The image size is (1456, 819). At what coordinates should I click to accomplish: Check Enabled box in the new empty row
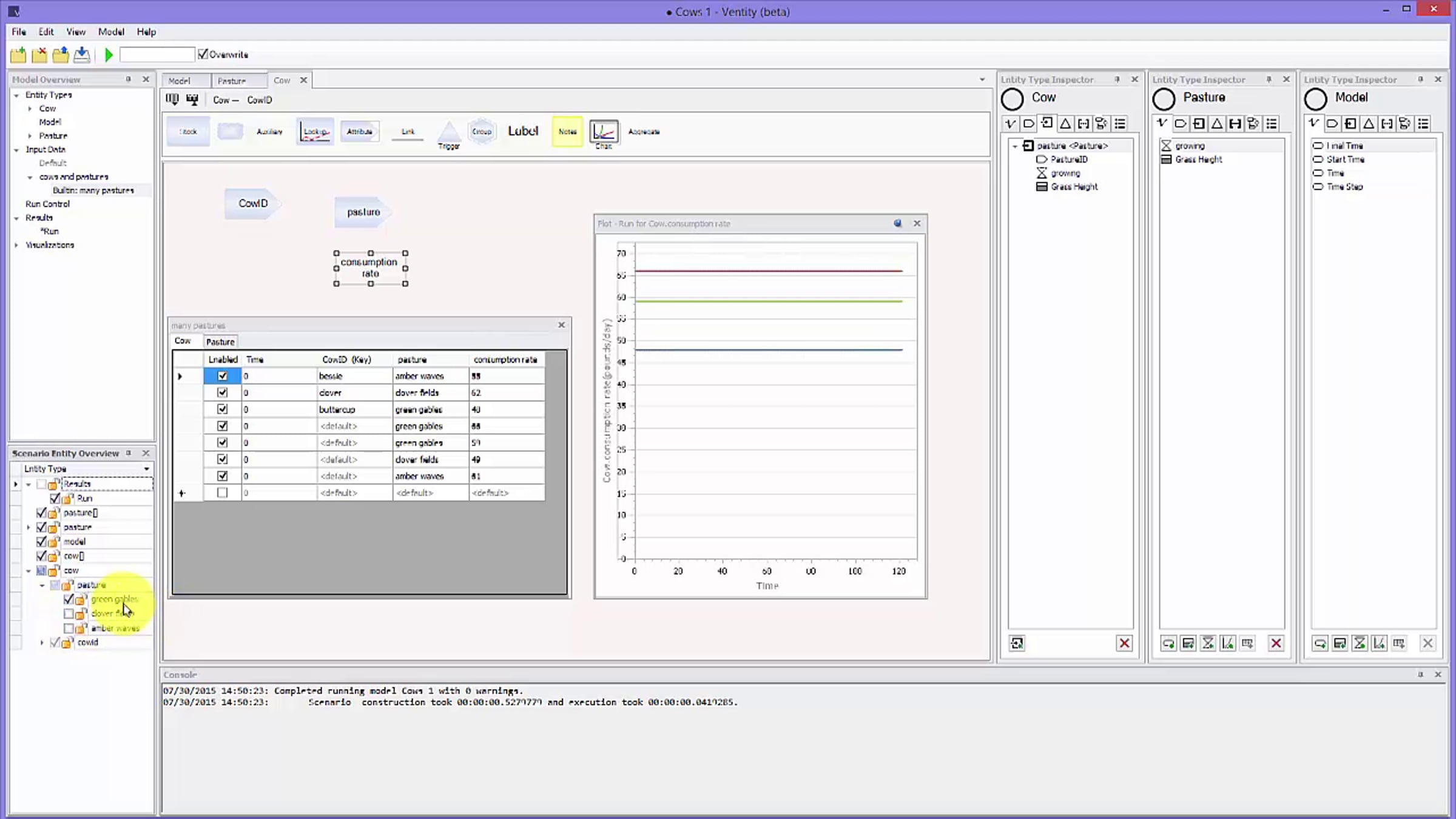pyautogui.click(x=223, y=493)
